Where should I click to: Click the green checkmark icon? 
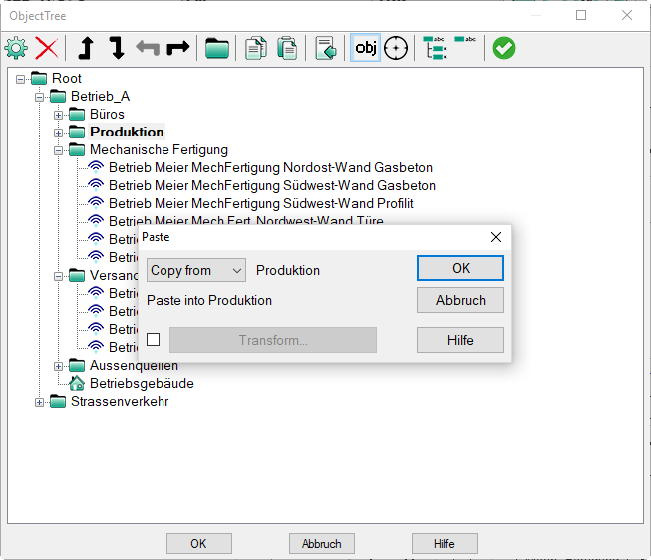pos(504,48)
